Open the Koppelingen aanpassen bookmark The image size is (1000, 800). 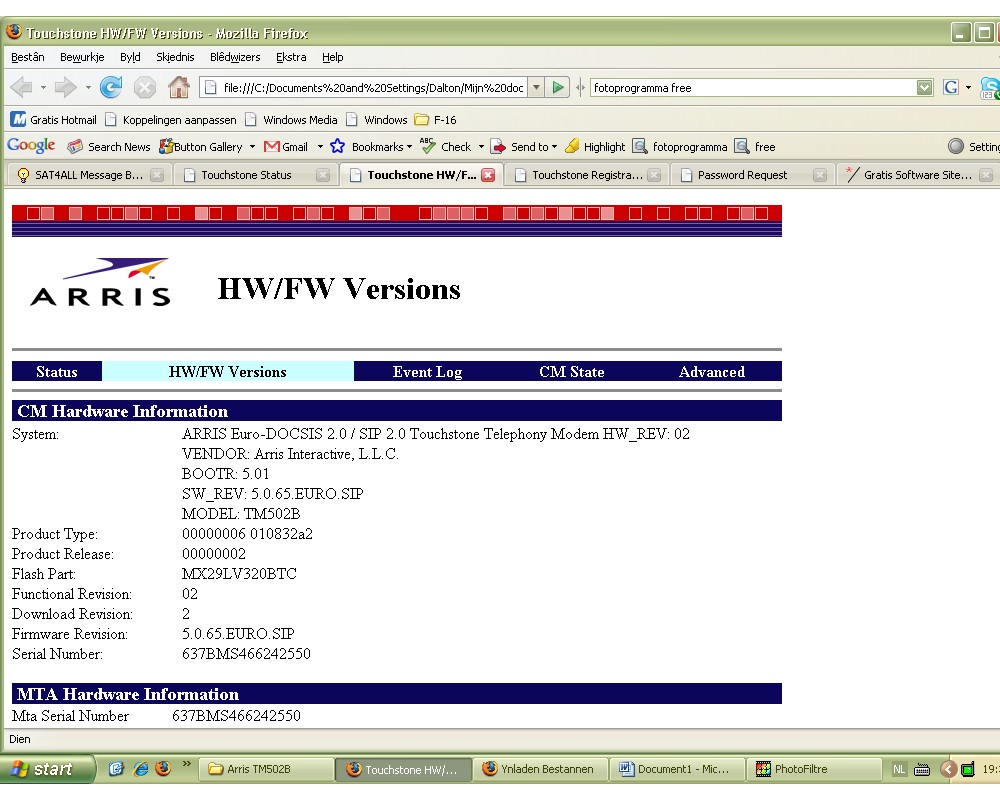click(x=170, y=119)
